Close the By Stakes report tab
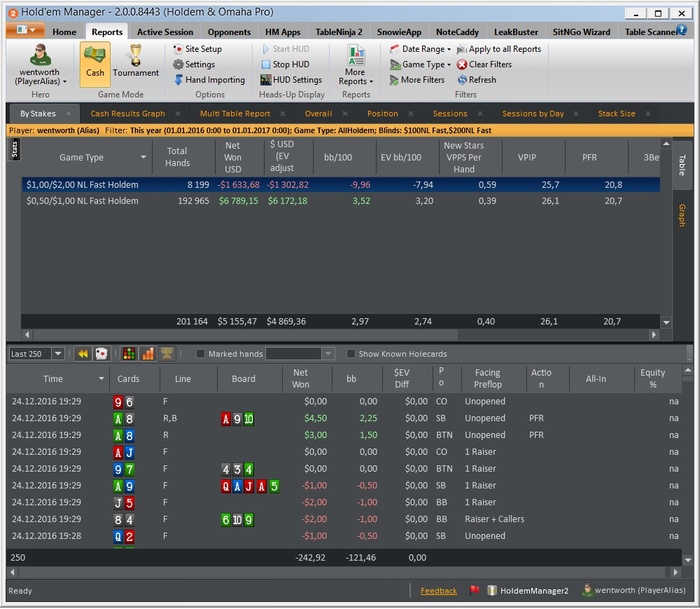 click(68, 114)
